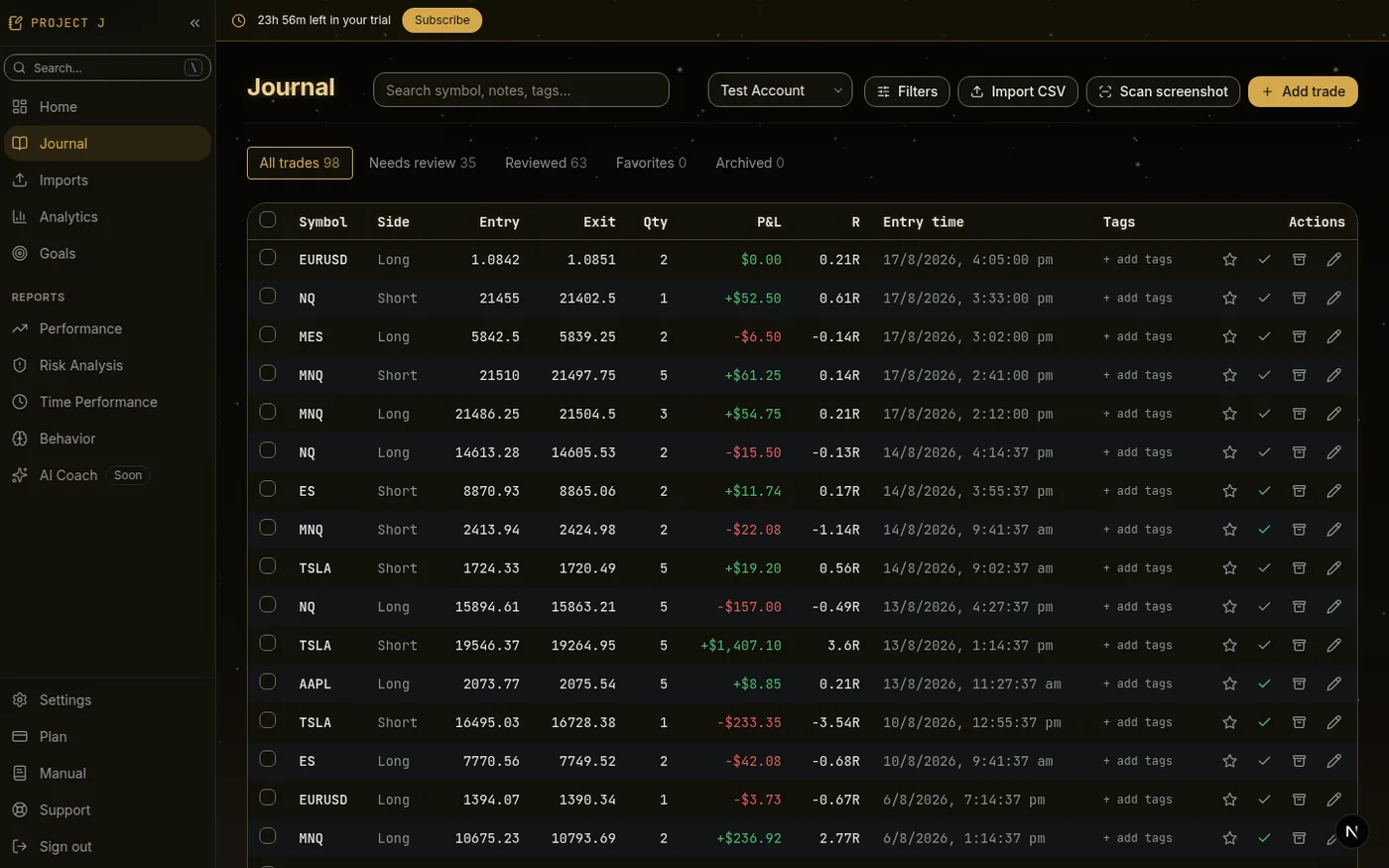Add tags to the TSLA 19546.37 trade
Image resolution: width=1389 pixels, height=868 pixels.
(1137, 646)
